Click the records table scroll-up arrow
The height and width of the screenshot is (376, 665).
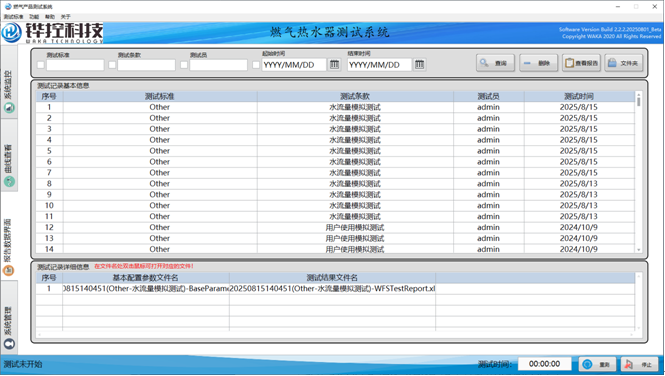pos(639,94)
